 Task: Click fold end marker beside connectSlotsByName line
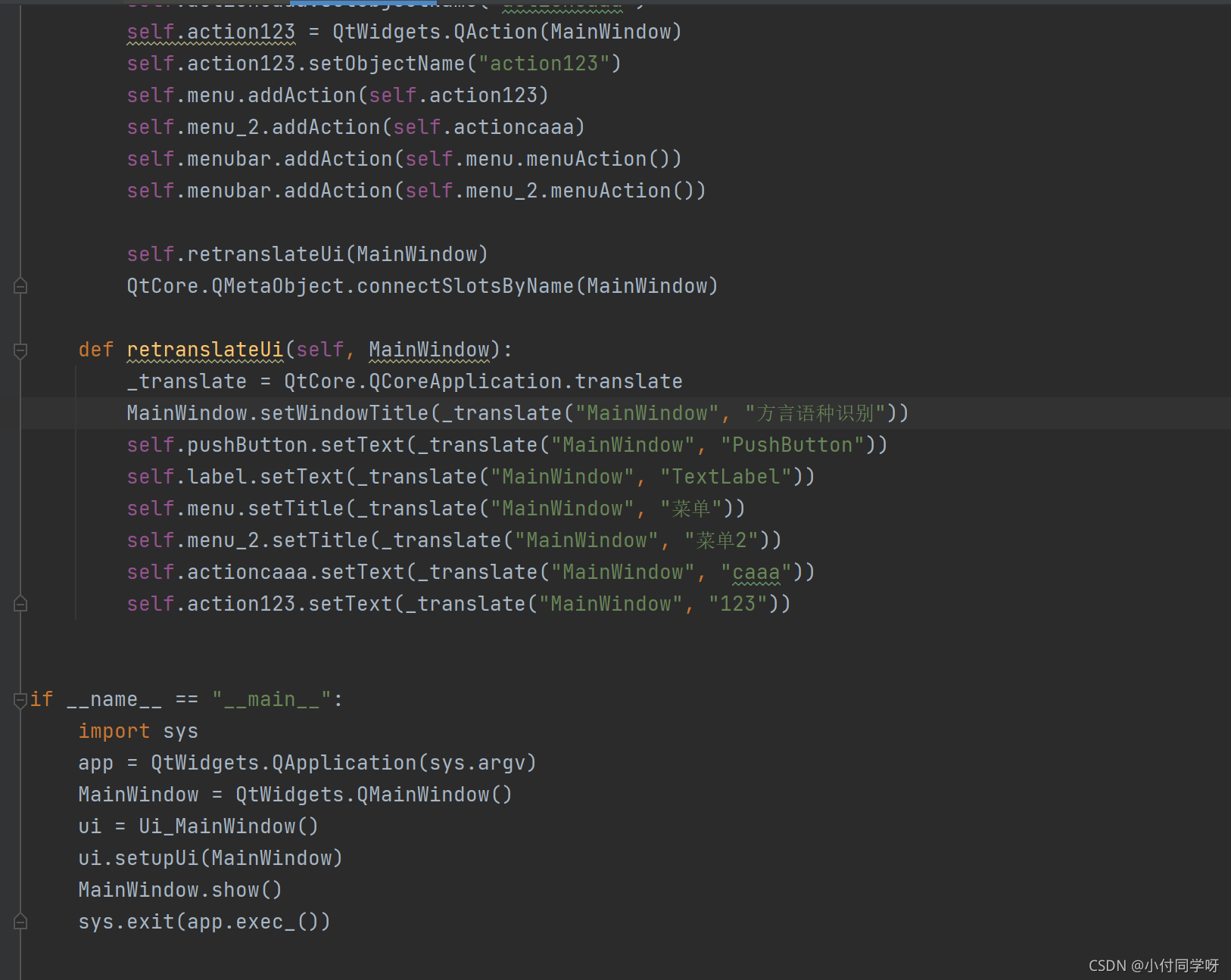(x=20, y=286)
